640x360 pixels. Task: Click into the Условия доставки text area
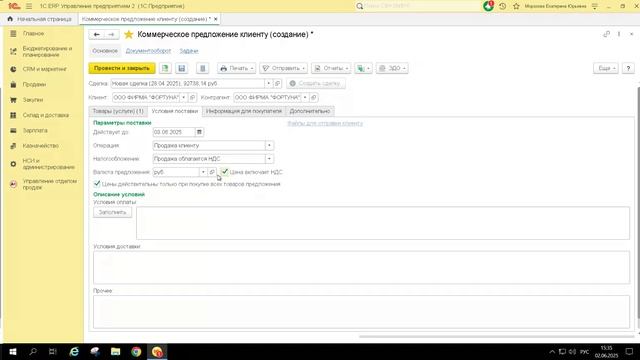[361, 267]
